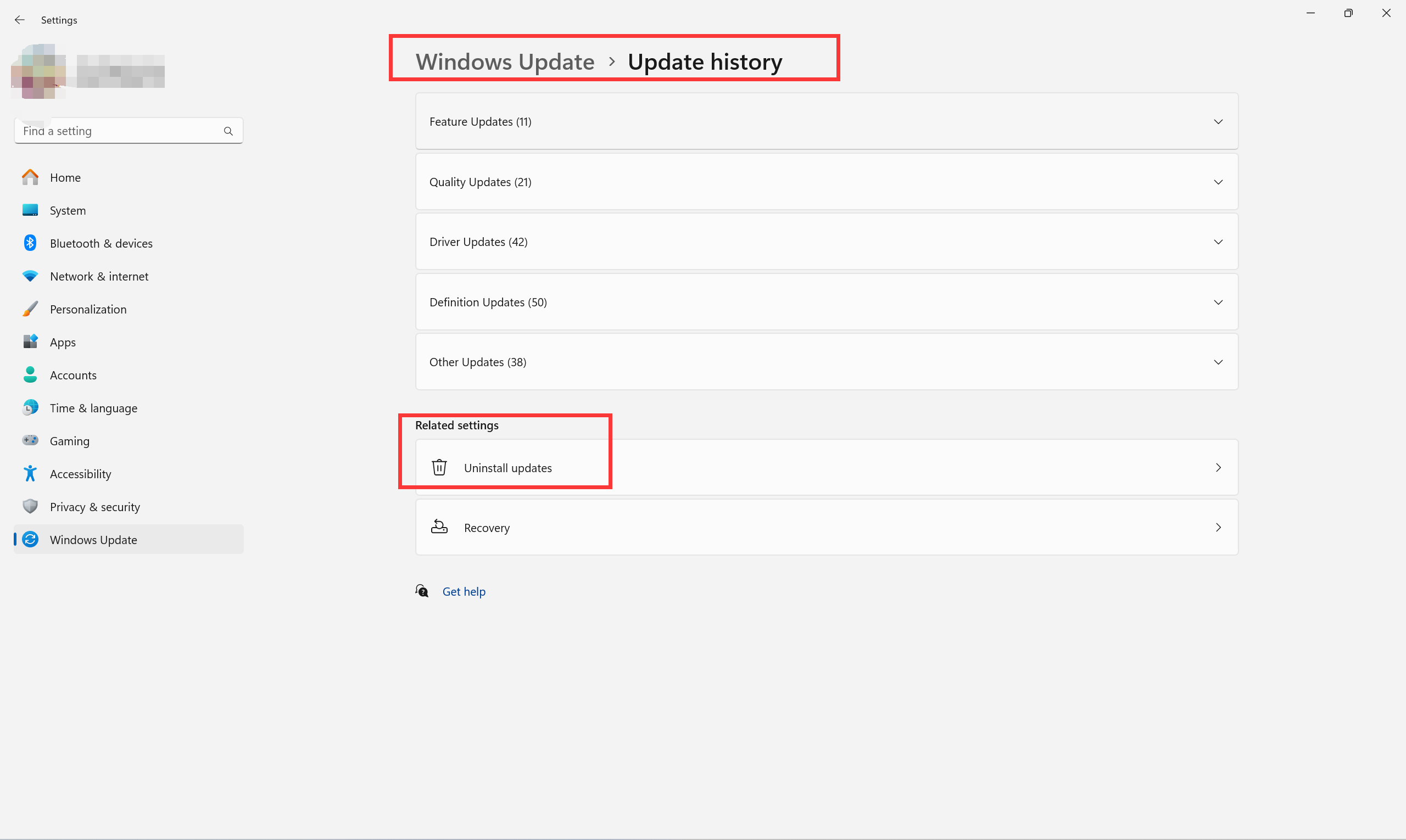Click the Find a setting search box
1406x840 pixels.
pos(129,131)
